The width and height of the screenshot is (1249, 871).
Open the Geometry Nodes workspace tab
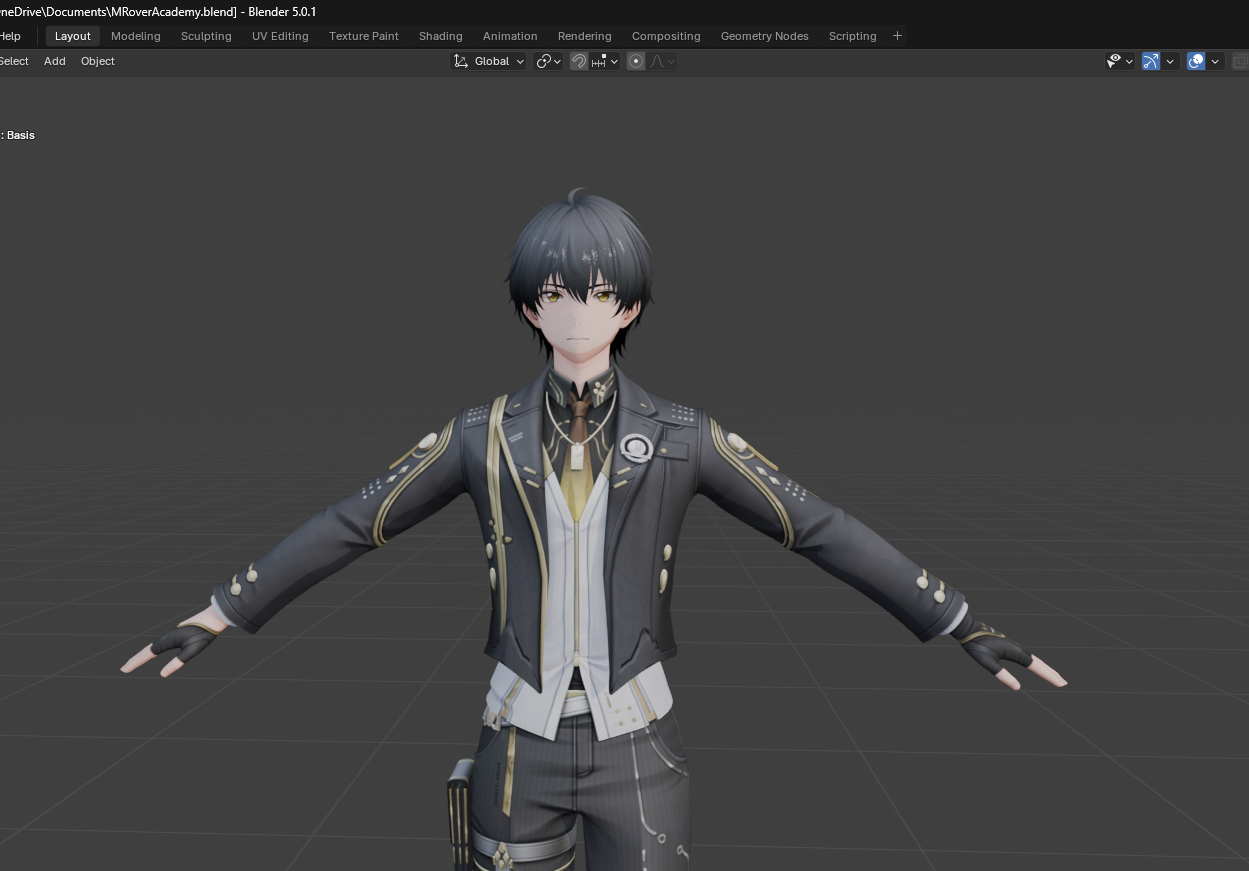764,36
